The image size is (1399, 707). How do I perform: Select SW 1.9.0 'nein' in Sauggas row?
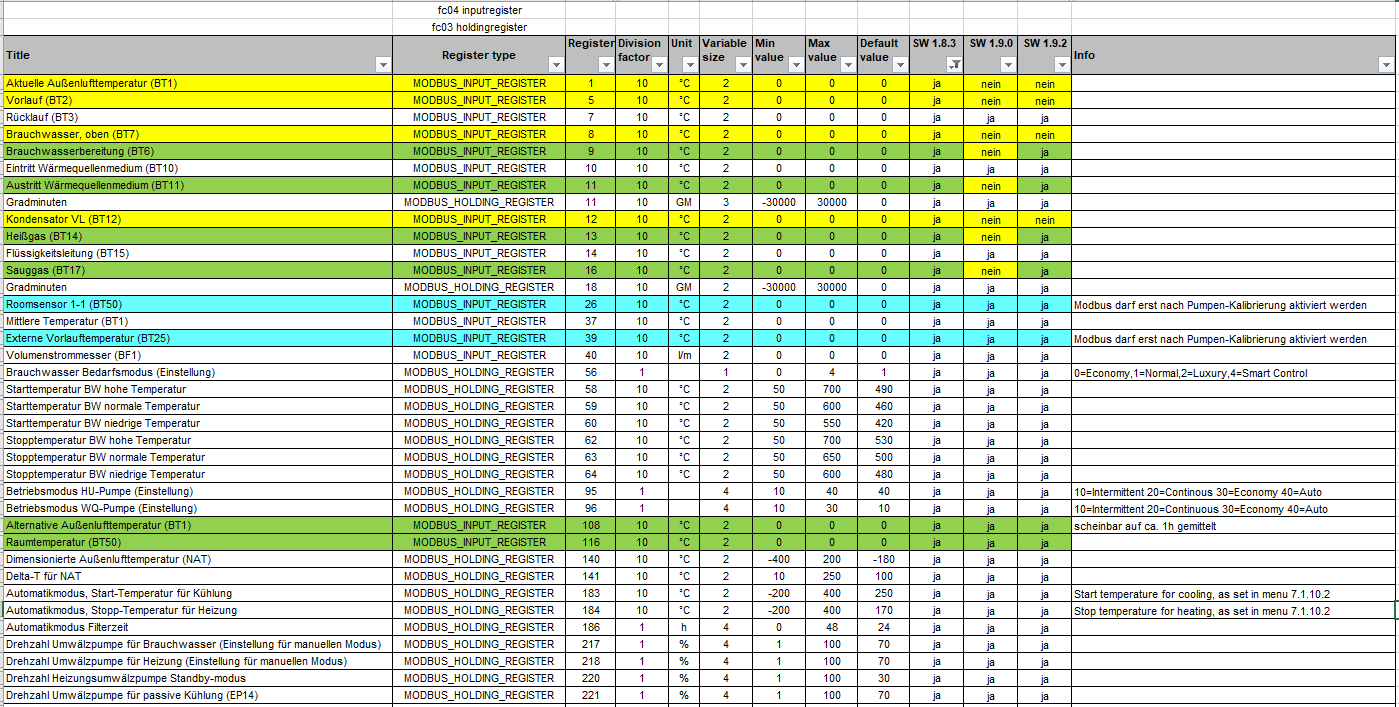pyautogui.click(x=990, y=270)
